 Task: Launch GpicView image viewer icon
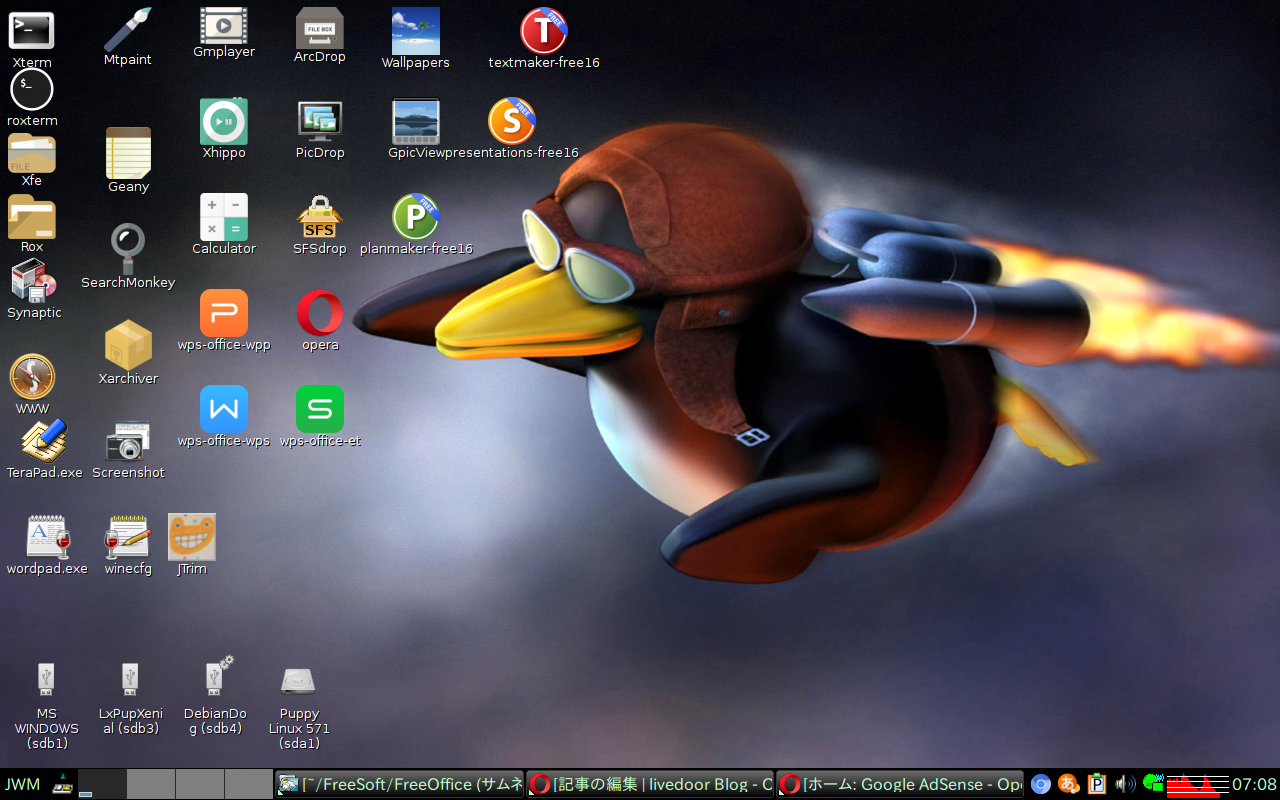[416, 121]
